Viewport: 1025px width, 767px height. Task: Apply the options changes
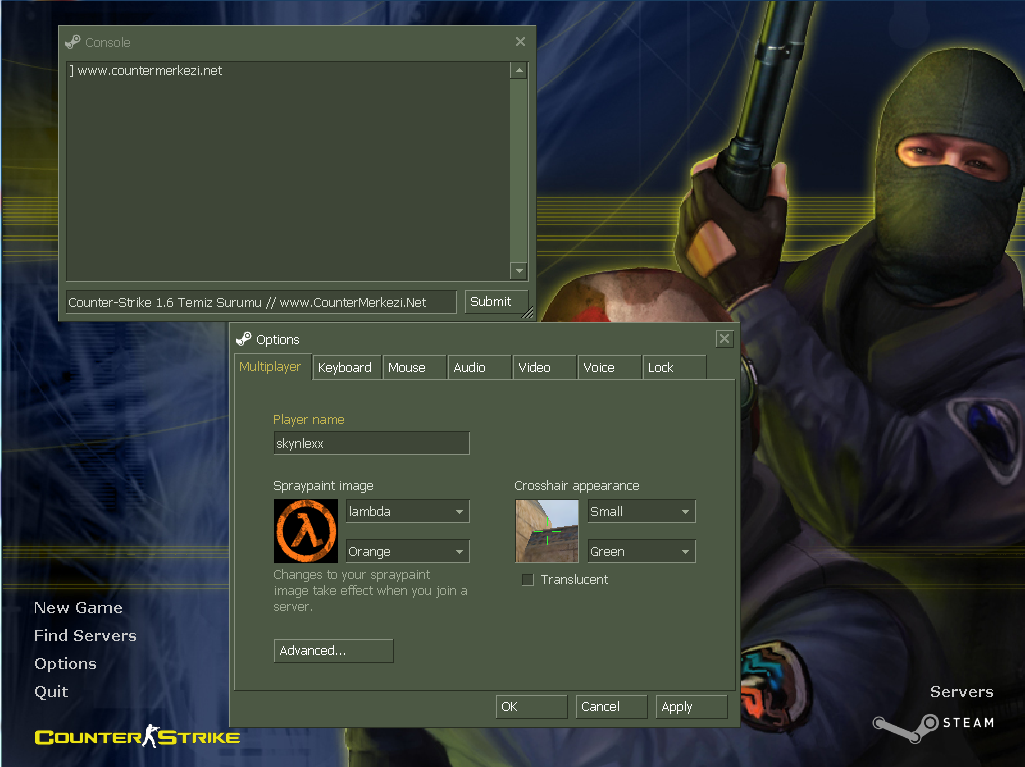(x=692, y=707)
